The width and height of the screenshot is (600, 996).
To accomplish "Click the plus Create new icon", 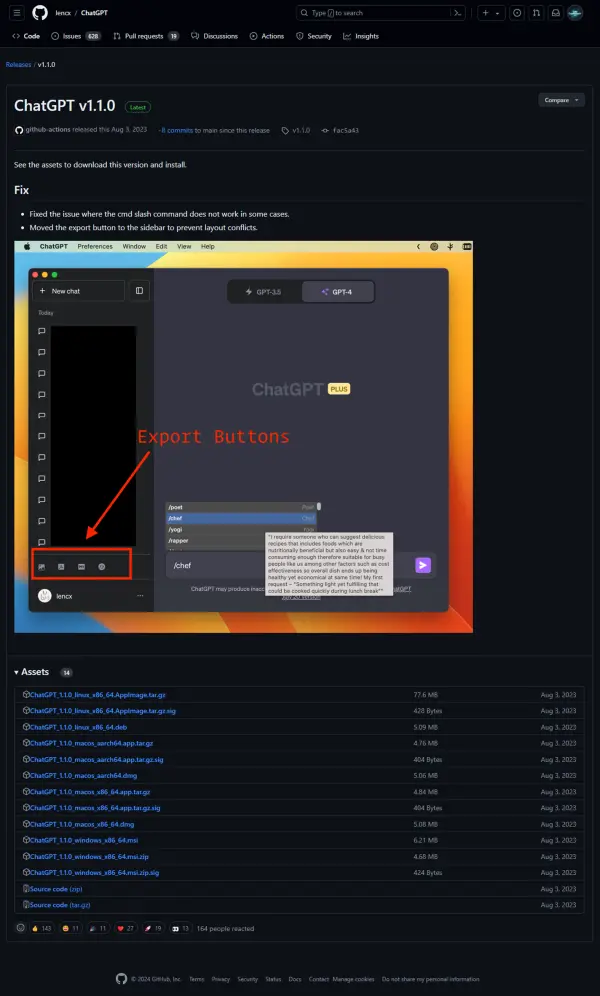I will pos(486,13).
